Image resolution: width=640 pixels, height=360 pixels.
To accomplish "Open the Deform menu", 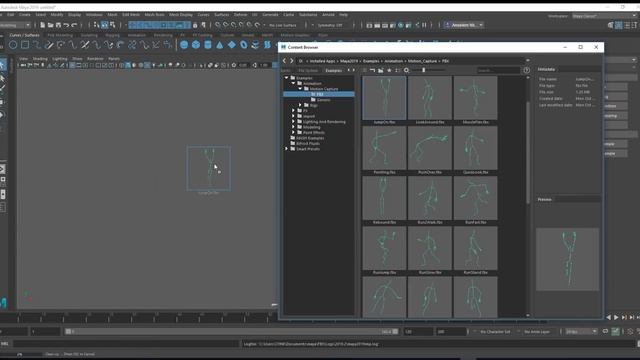I will click(x=240, y=15).
